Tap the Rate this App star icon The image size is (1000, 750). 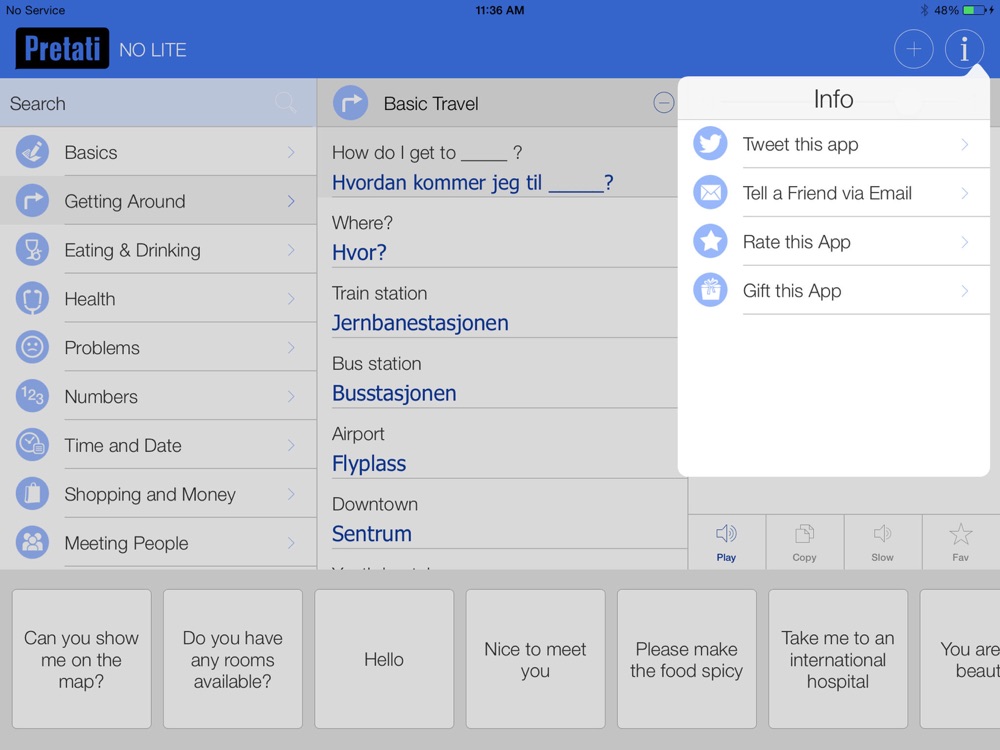click(x=710, y=241)
